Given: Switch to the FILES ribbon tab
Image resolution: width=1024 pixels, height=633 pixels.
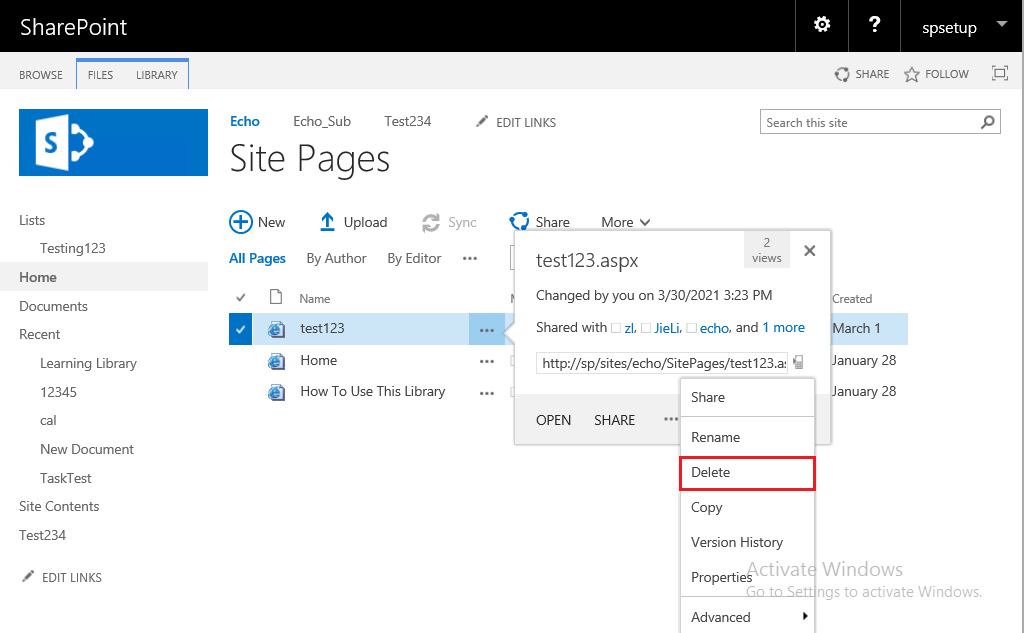Looking at the screenshot, I should click(x=101, y=75).
